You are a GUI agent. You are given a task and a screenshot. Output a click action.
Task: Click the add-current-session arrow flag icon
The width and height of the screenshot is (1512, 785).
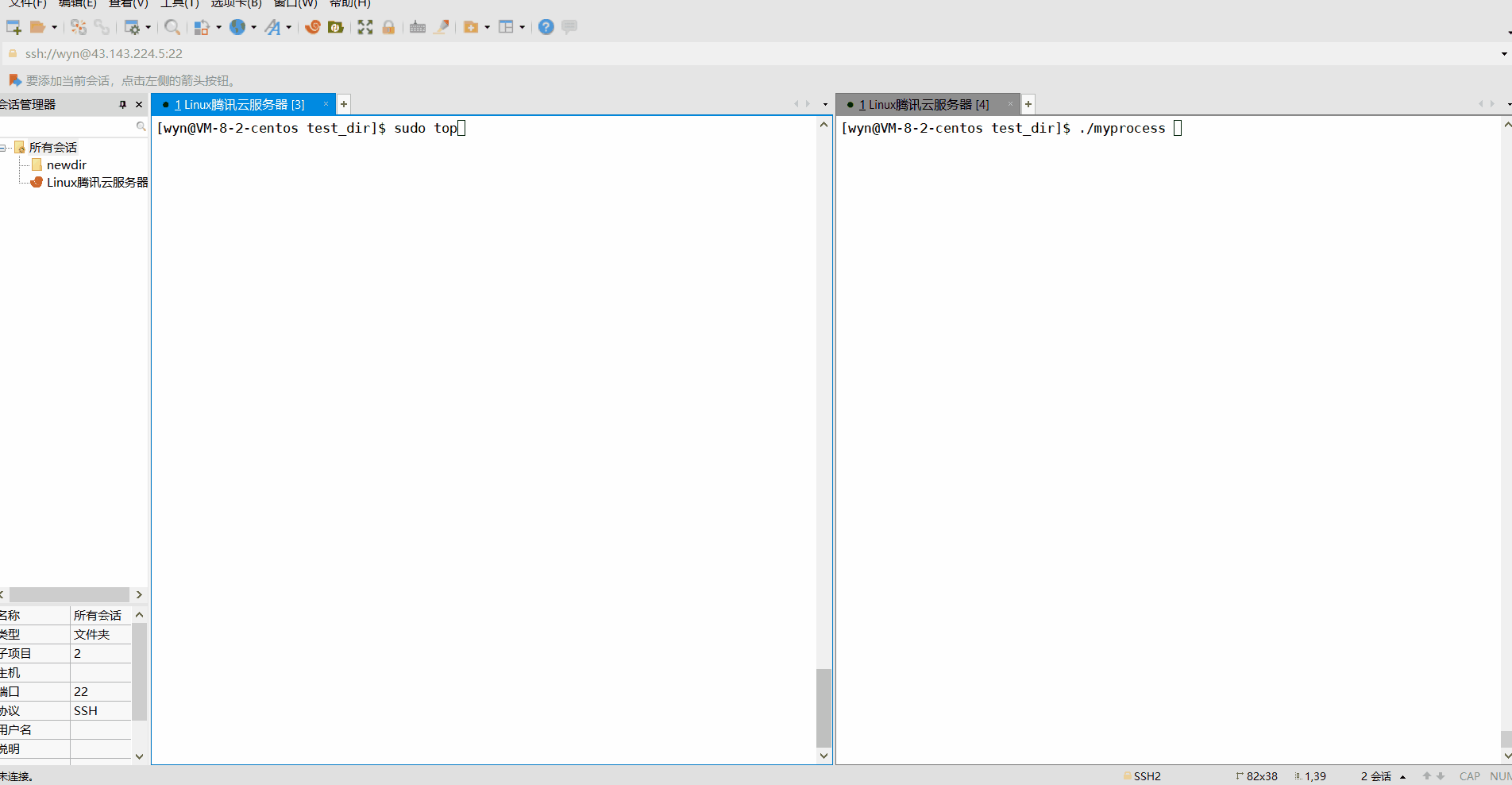14,80
